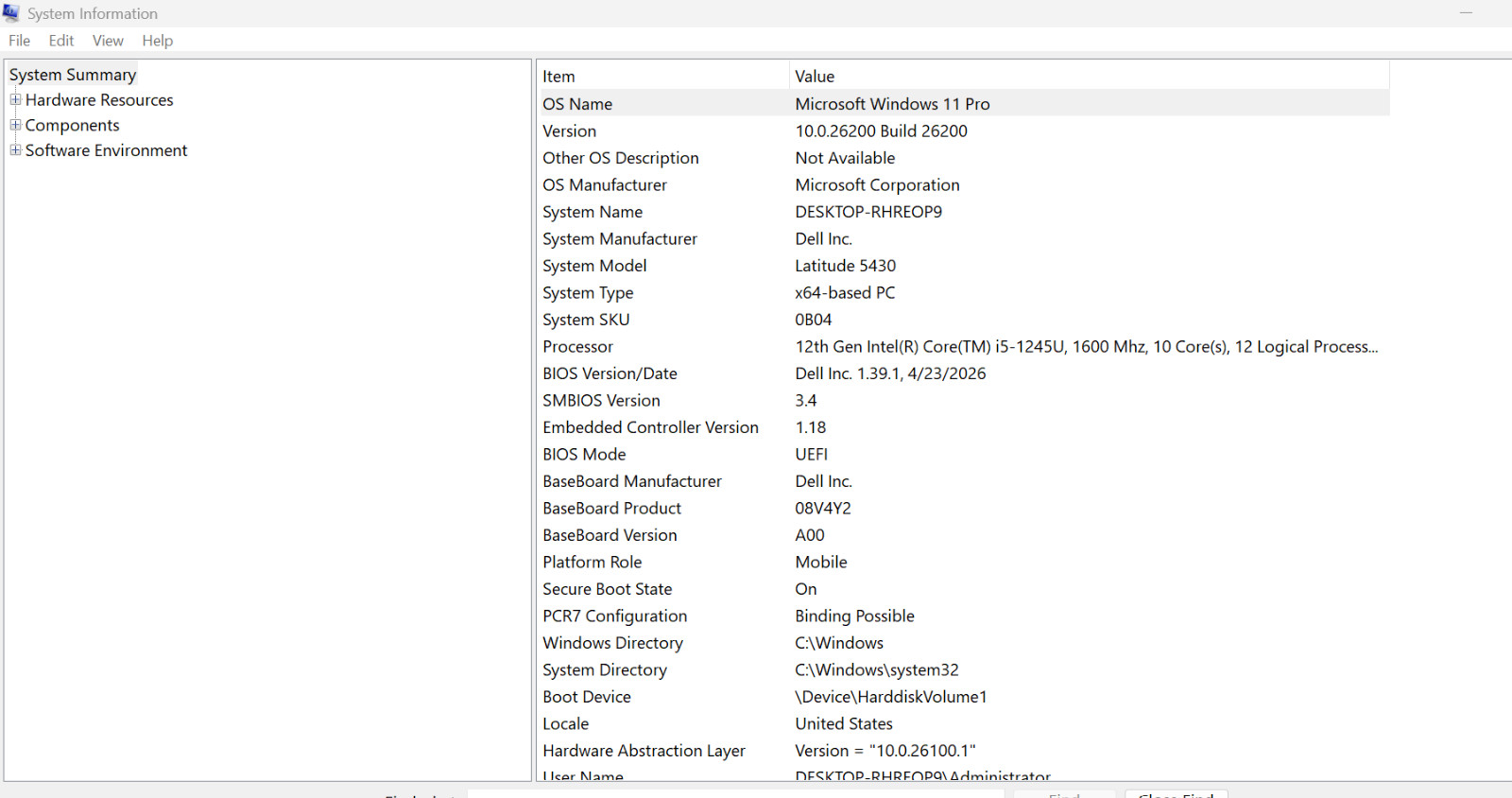The image size is (1512, 798).
Task: Click the 'System Manufacturer' item cell
Action: 620,239
